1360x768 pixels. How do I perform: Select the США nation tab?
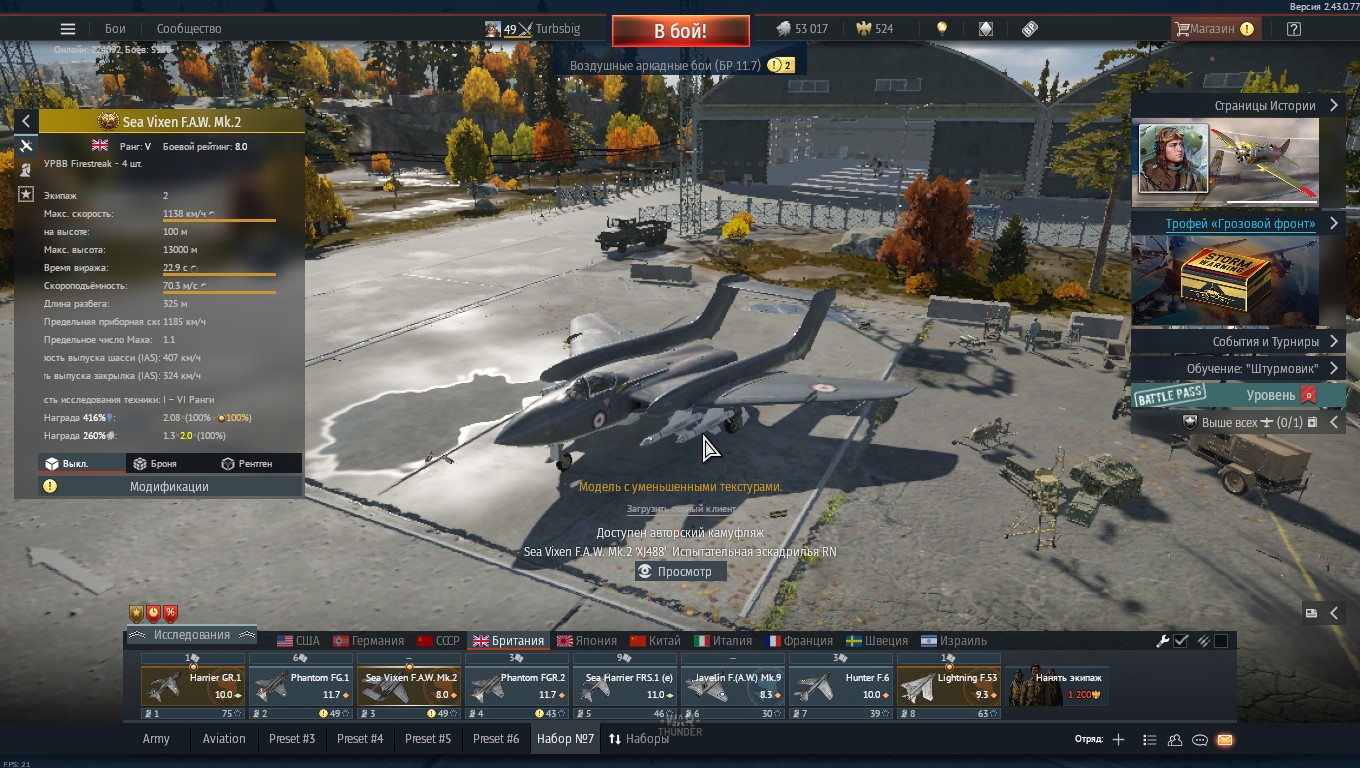(x=298, y=641)
